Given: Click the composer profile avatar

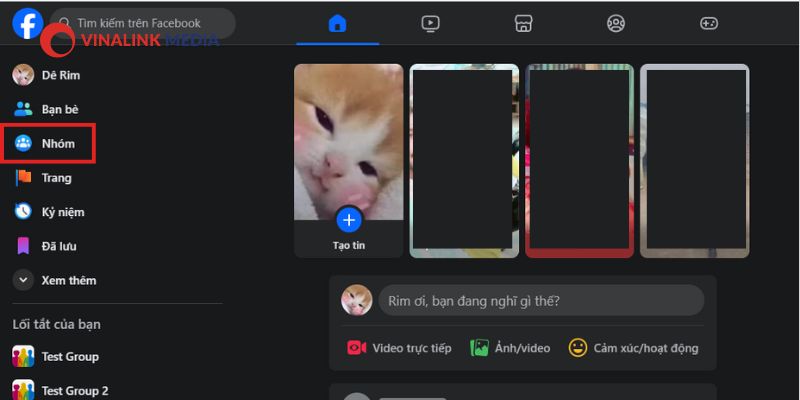Looking at the screenshot, I should (x=357, y=300).
